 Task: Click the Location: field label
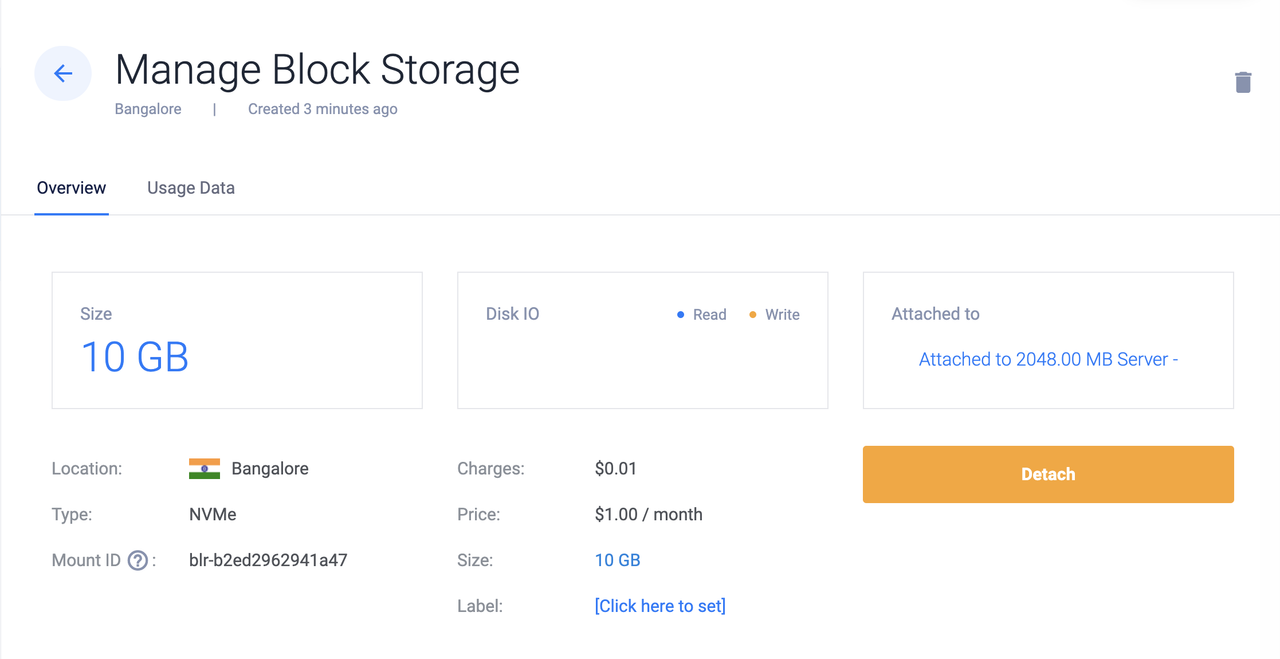click(87, 468)
